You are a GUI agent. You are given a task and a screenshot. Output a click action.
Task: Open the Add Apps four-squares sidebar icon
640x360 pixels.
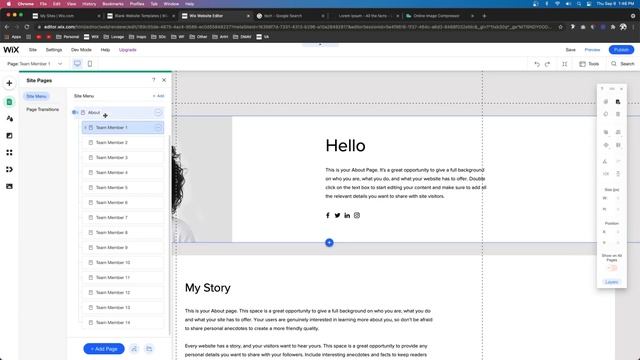coord(9,153)
